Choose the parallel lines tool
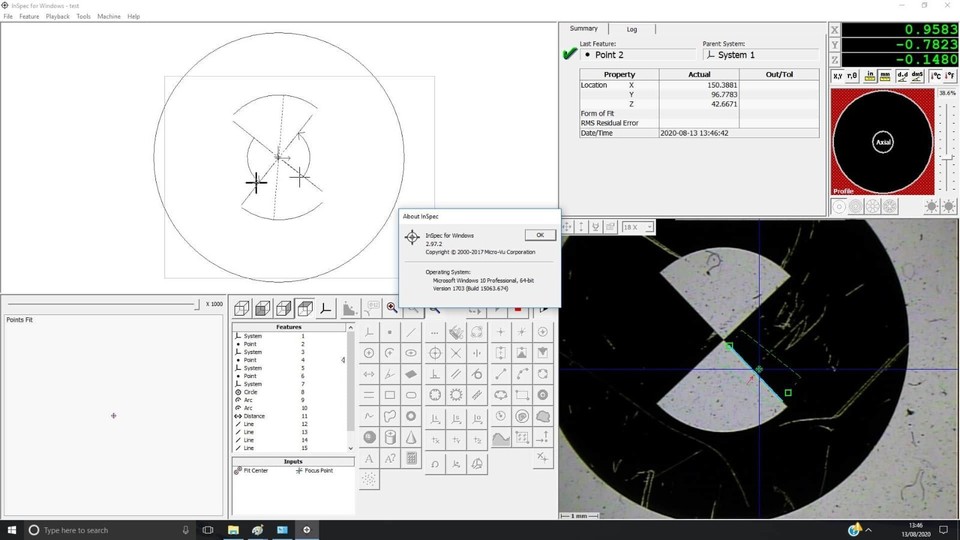 coord(456,374)
